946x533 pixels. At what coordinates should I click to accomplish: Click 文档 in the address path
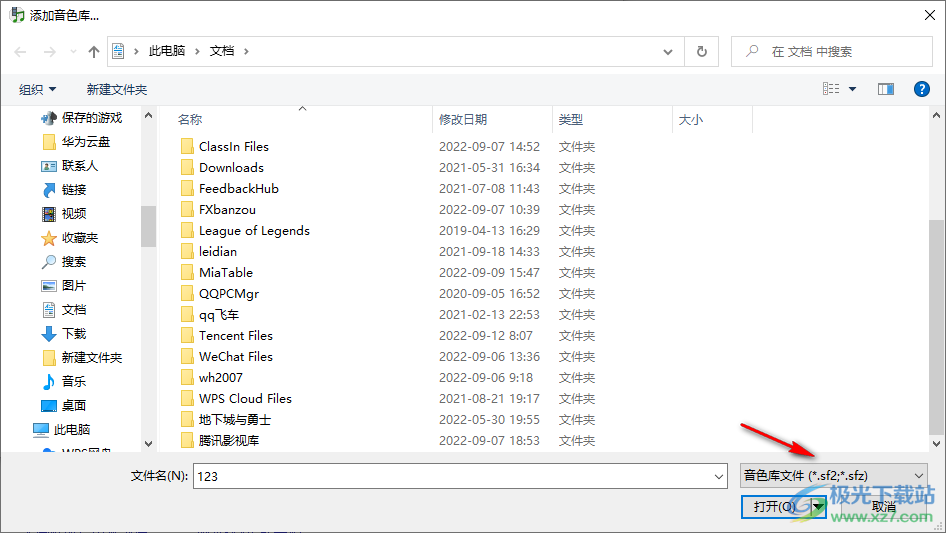[x=221, y=51]
